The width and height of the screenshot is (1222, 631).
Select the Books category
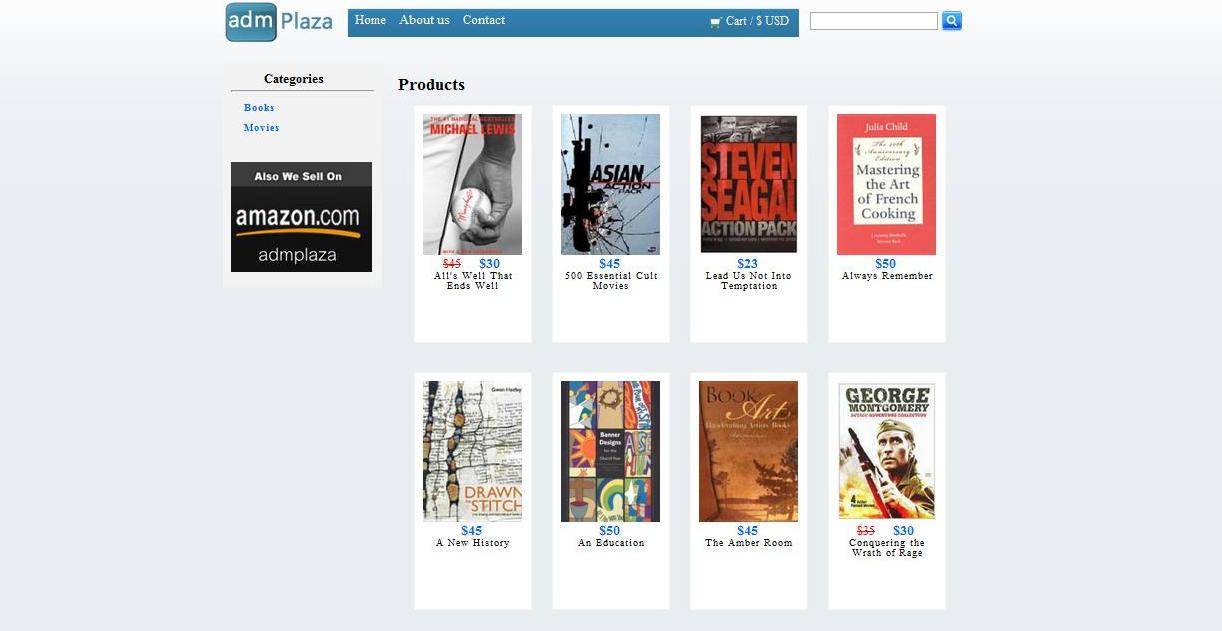point(259,108)
